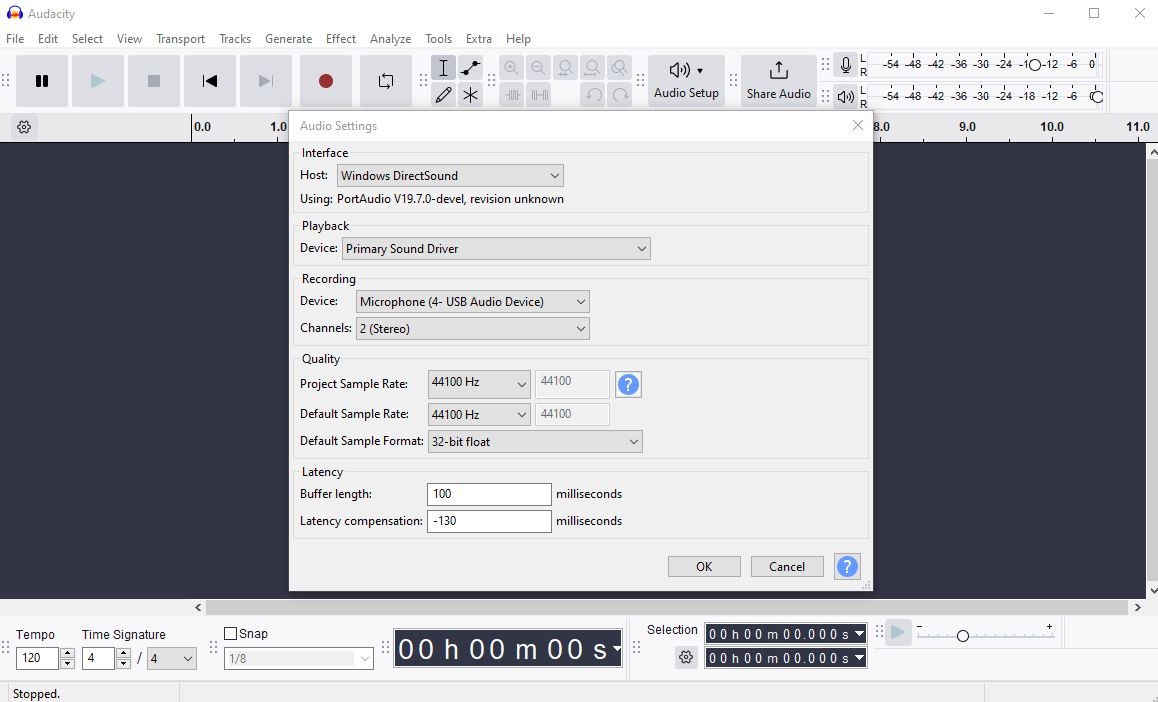Open the Generate menu
This screenshot has height=702, width=1158.
tap(288, 38)
